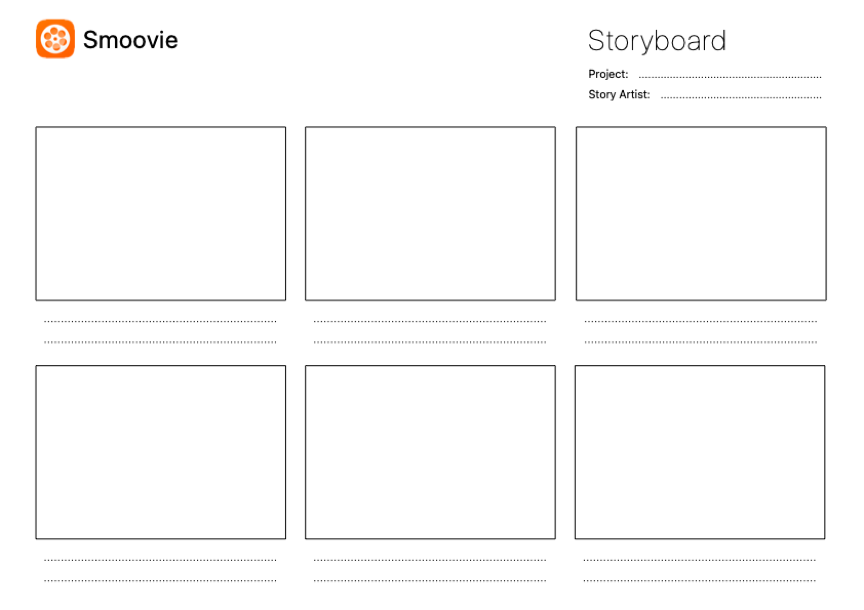Click the Smoovie brand name text
The width and height of the screenshot is (864, 610).
tap(130, 40)
